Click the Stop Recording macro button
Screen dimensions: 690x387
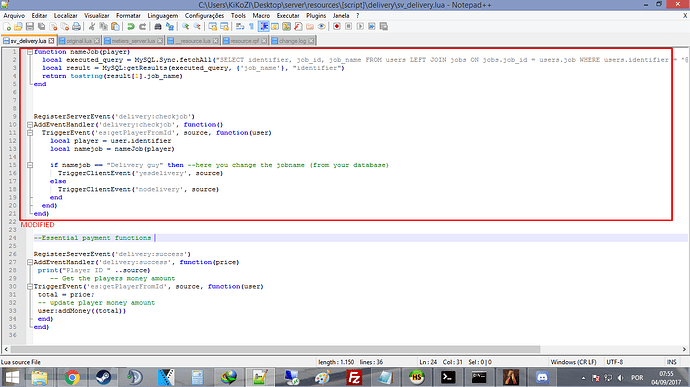349,26
